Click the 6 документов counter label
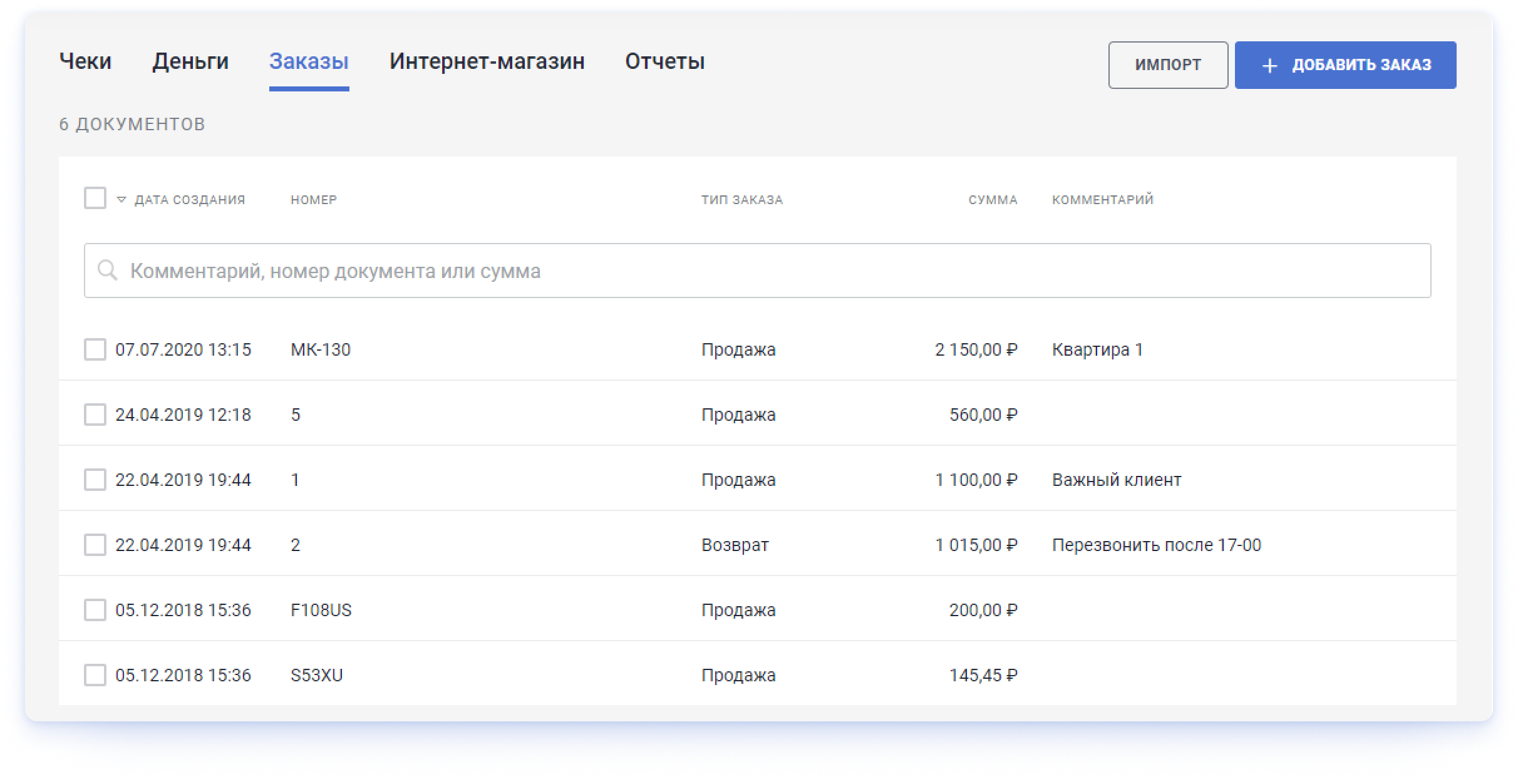The width and height of the screenshot is (1518, 784). point(132,124)
